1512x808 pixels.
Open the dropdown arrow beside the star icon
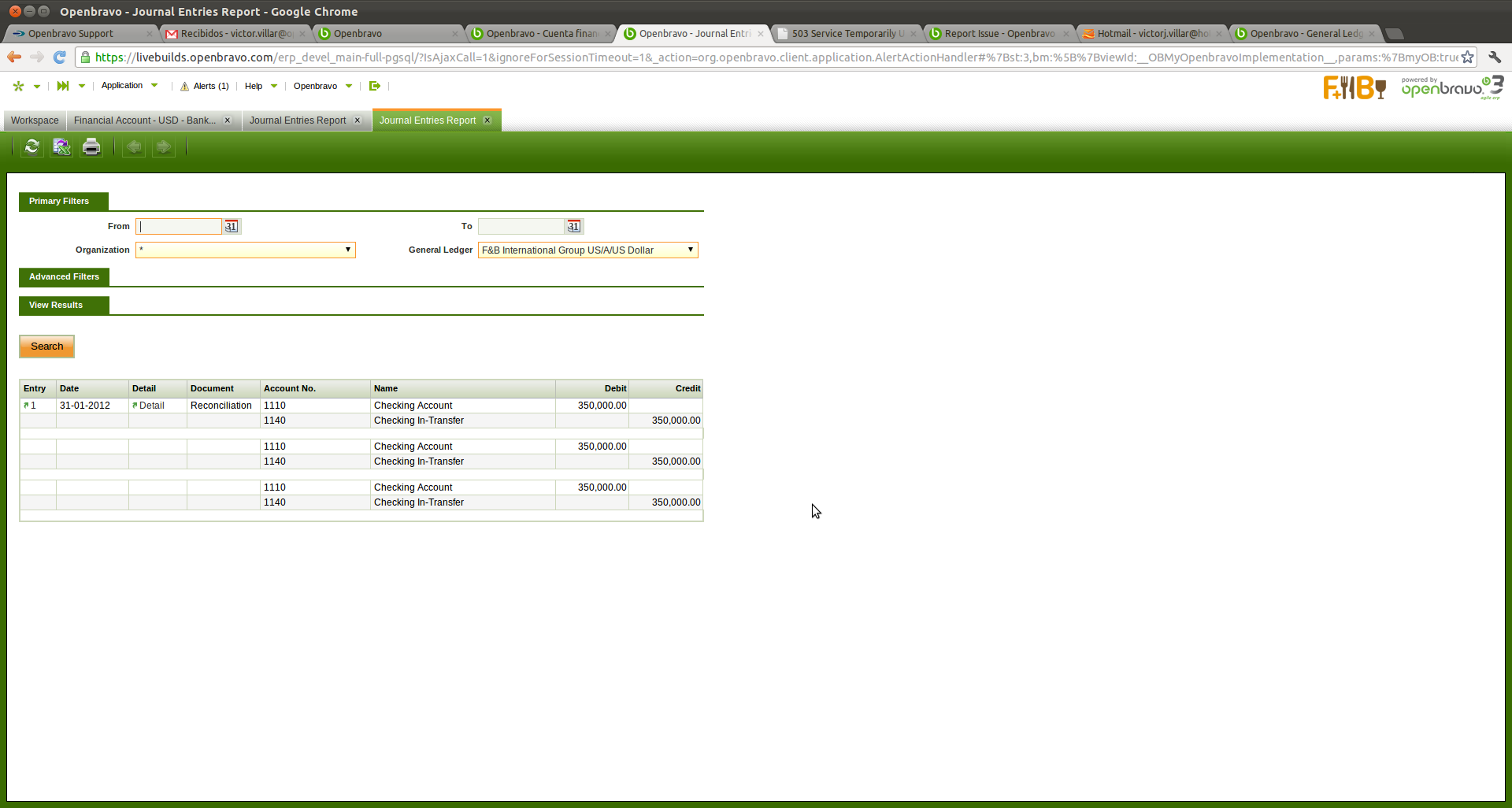(x=37, y=86)
